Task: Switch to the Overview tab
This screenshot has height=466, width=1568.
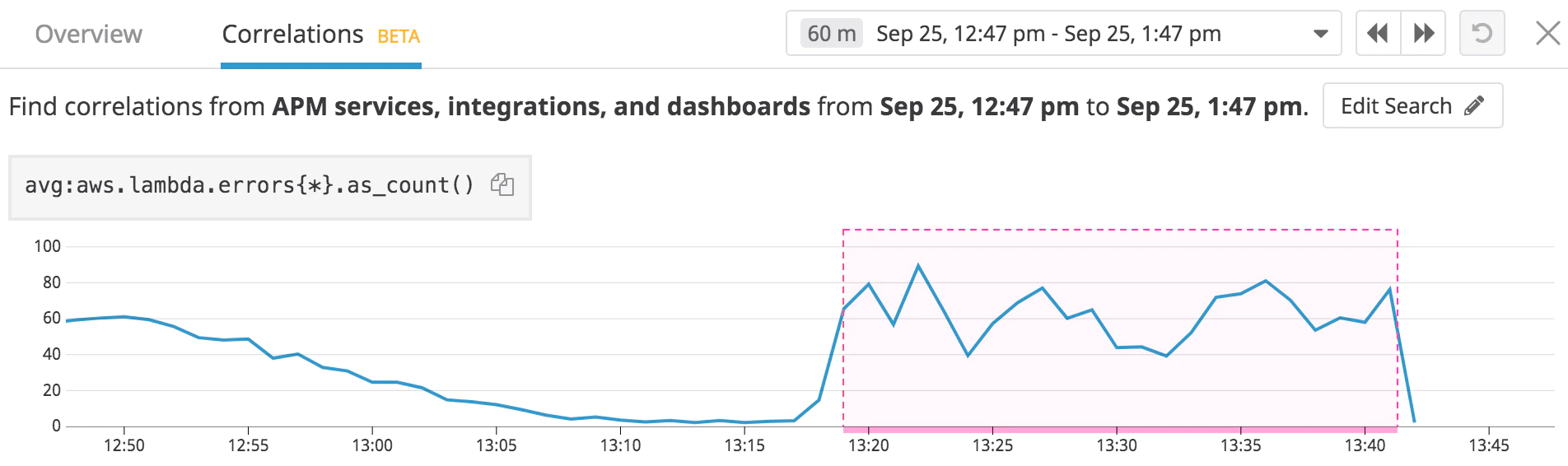Action: [x=88, y=34]
